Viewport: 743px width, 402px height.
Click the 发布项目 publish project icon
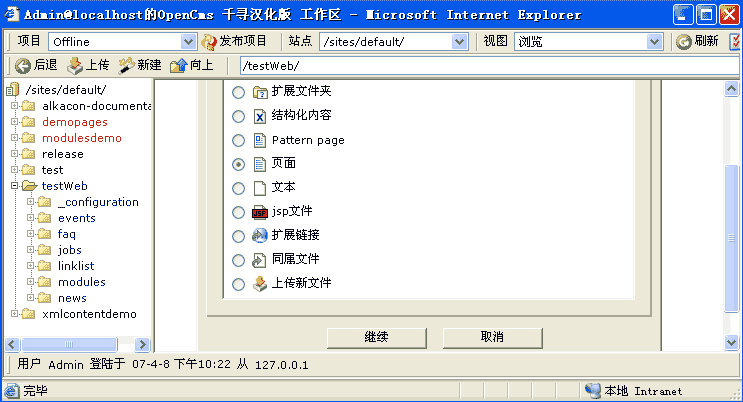click(208, 42)
